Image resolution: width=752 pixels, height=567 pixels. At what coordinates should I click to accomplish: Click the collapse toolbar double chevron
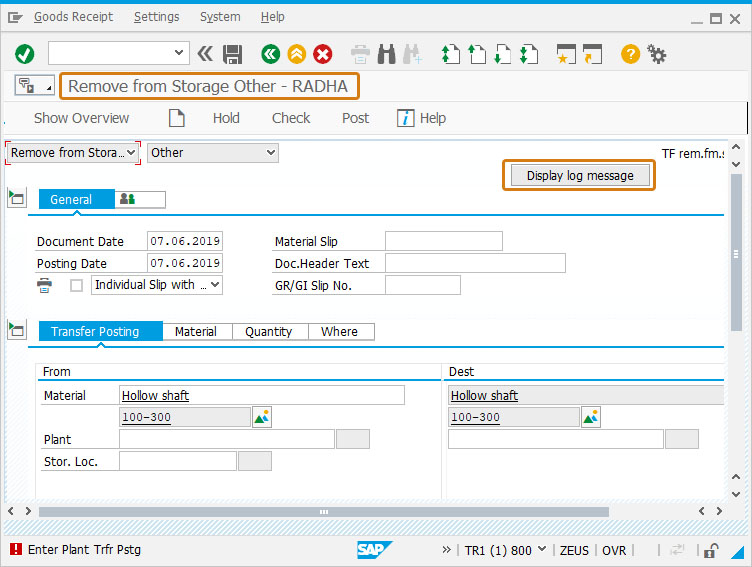[205, 54]
